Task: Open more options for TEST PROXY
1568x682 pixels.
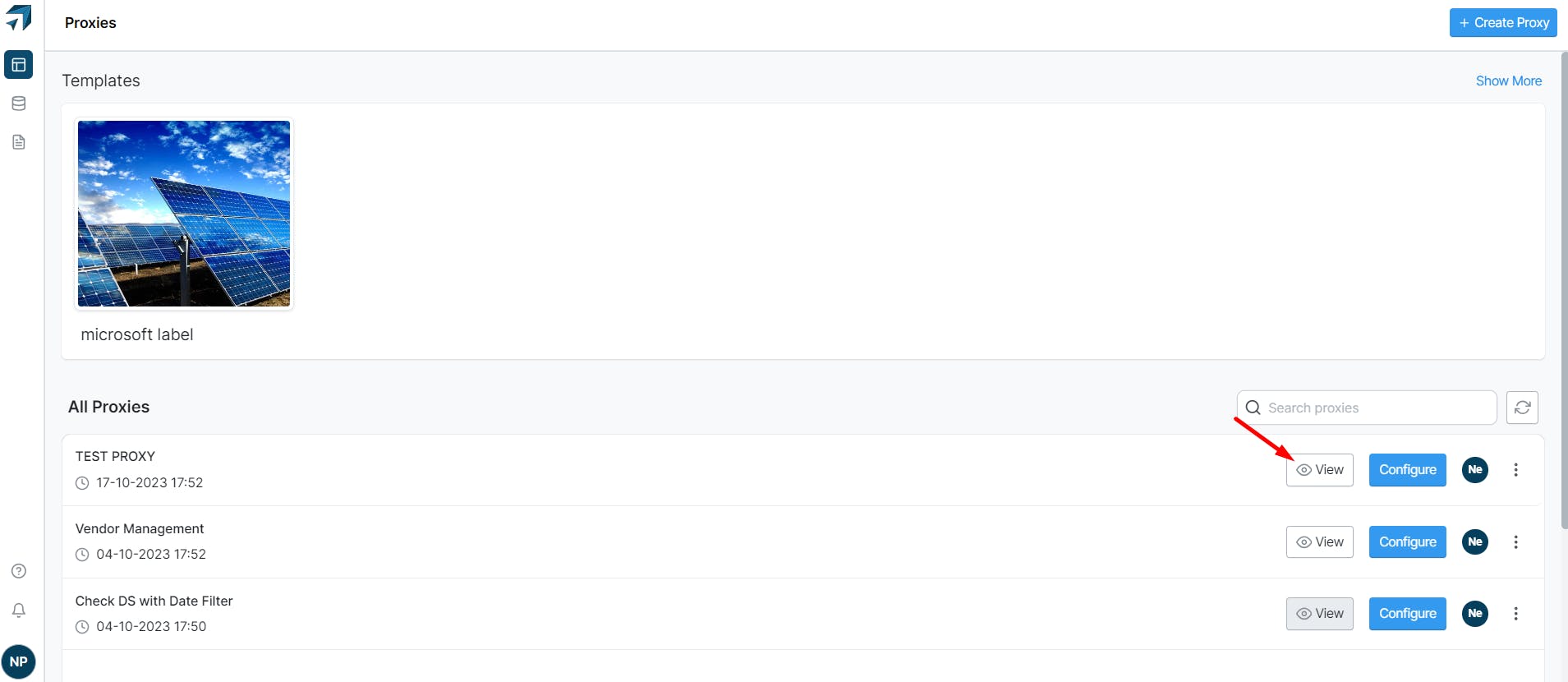Action: coord(1515,470)
